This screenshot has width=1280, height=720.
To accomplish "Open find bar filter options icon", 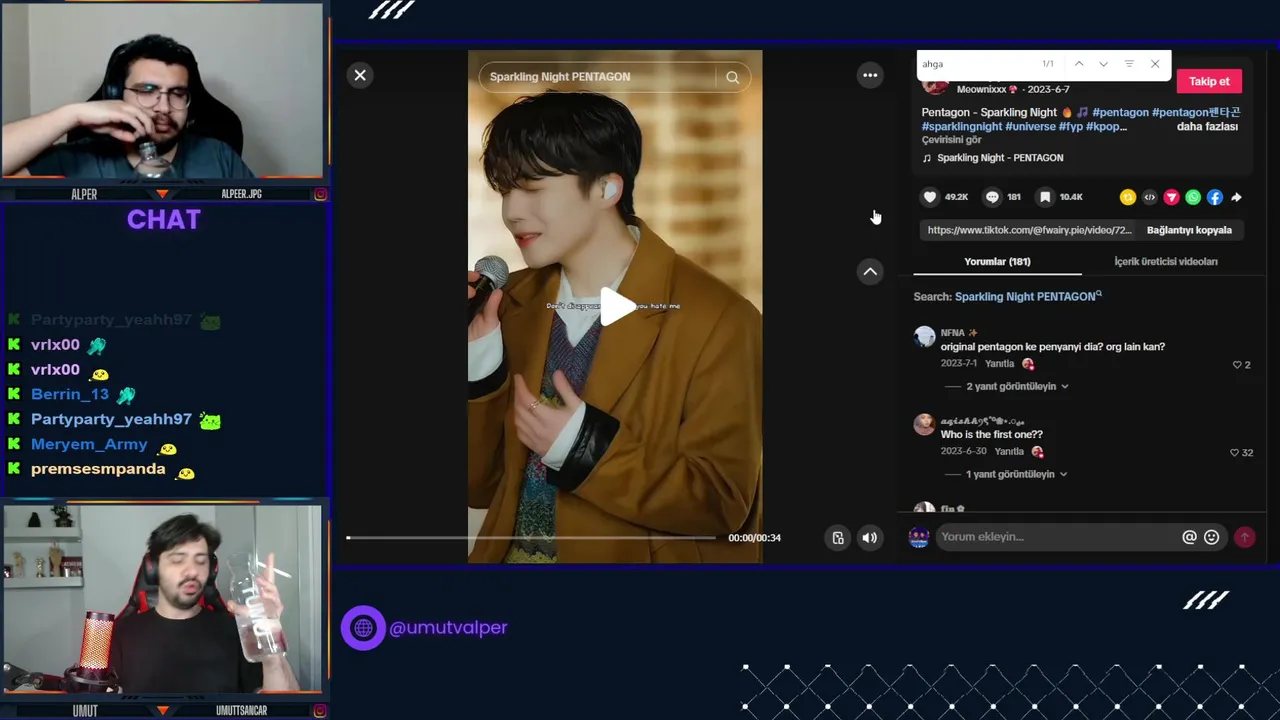I will click(1129, 64).
